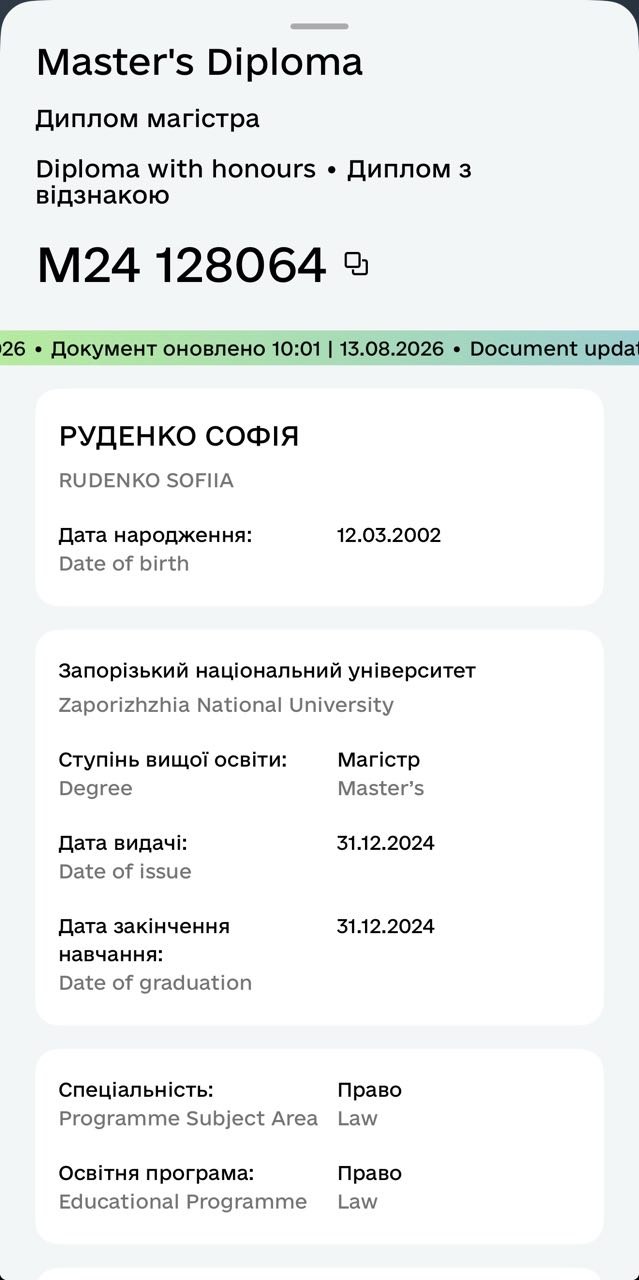Viewport: 639px width, 1280px height.
Task: Tap the Дата народження label
Action: click(156, 535)
